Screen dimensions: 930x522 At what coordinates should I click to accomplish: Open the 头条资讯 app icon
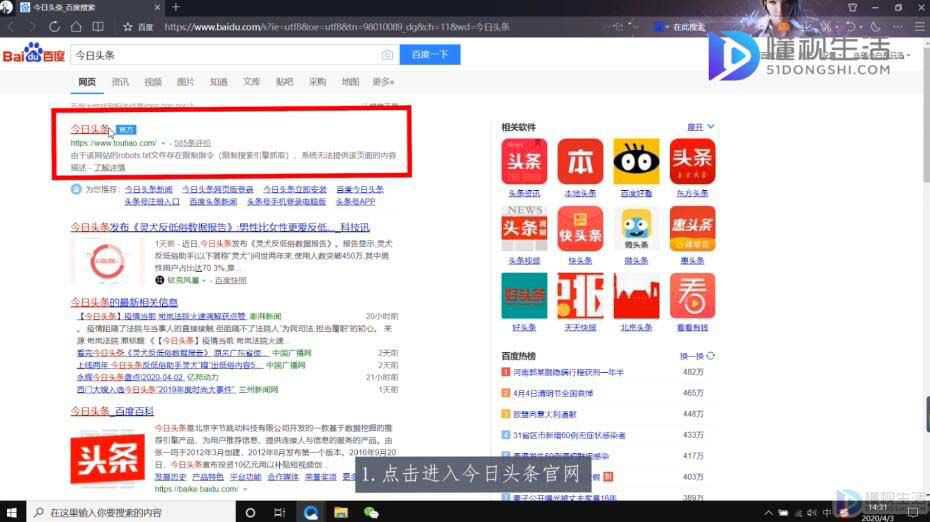[x=524, y=161]
